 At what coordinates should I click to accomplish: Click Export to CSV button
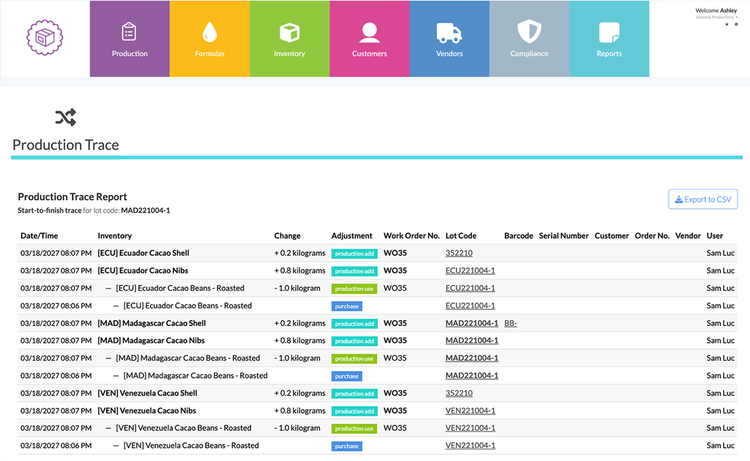click(x=703, y=199)
